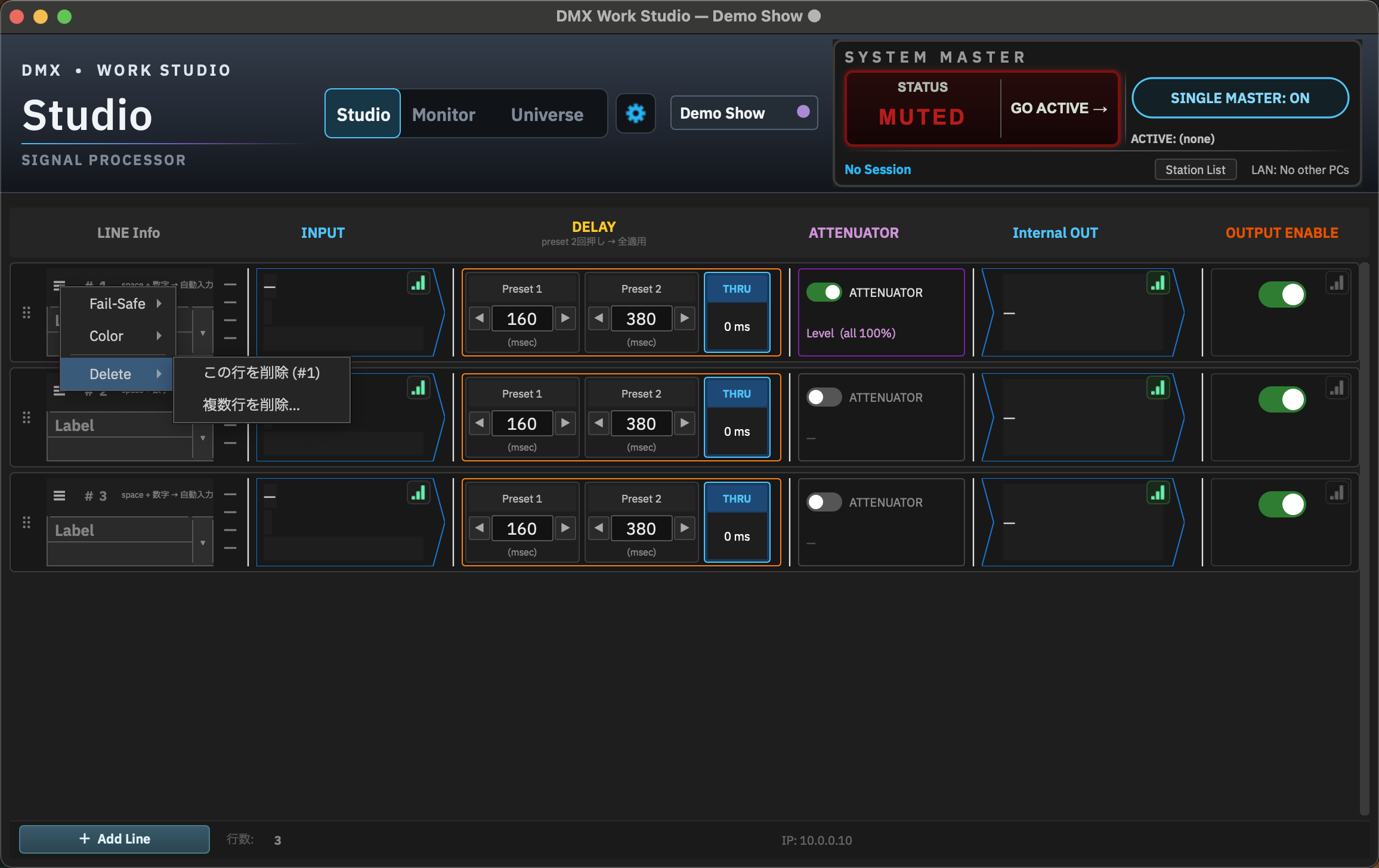1379x868 pixels.
Task: Choose 複数行を削除... from submenu
Action: [x=262, y=405]
